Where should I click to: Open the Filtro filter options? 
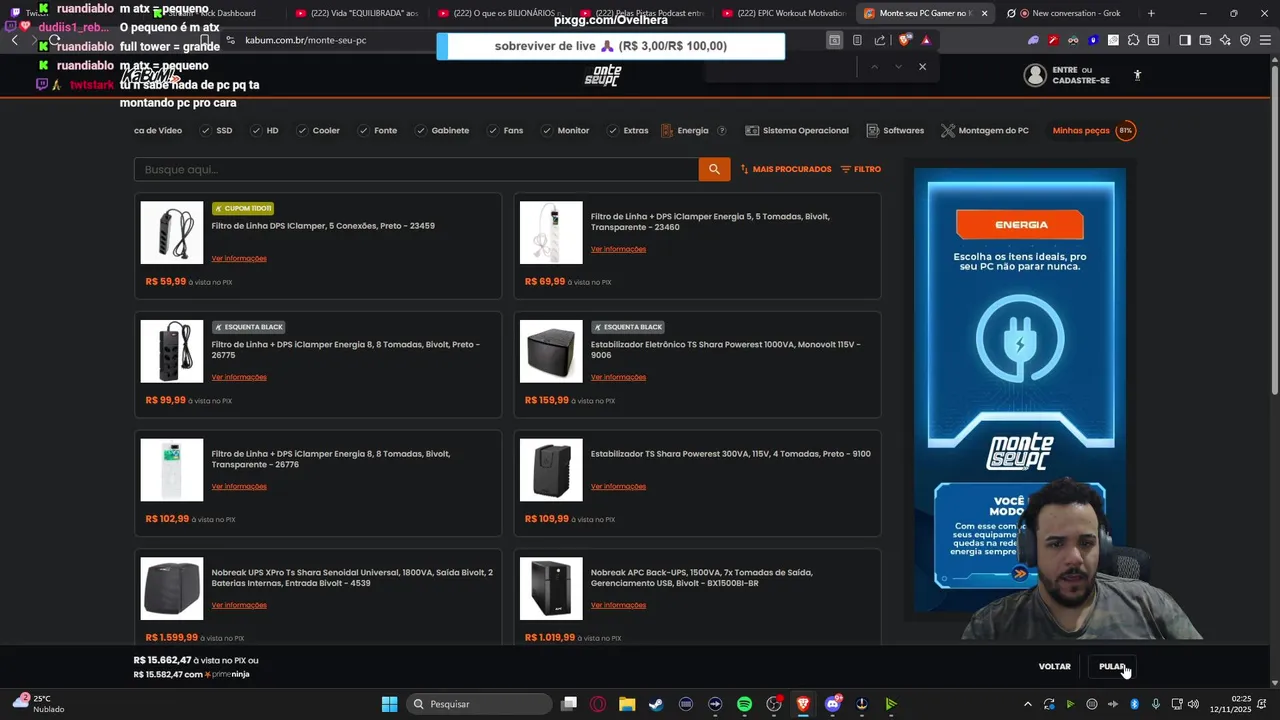point(861,169)
